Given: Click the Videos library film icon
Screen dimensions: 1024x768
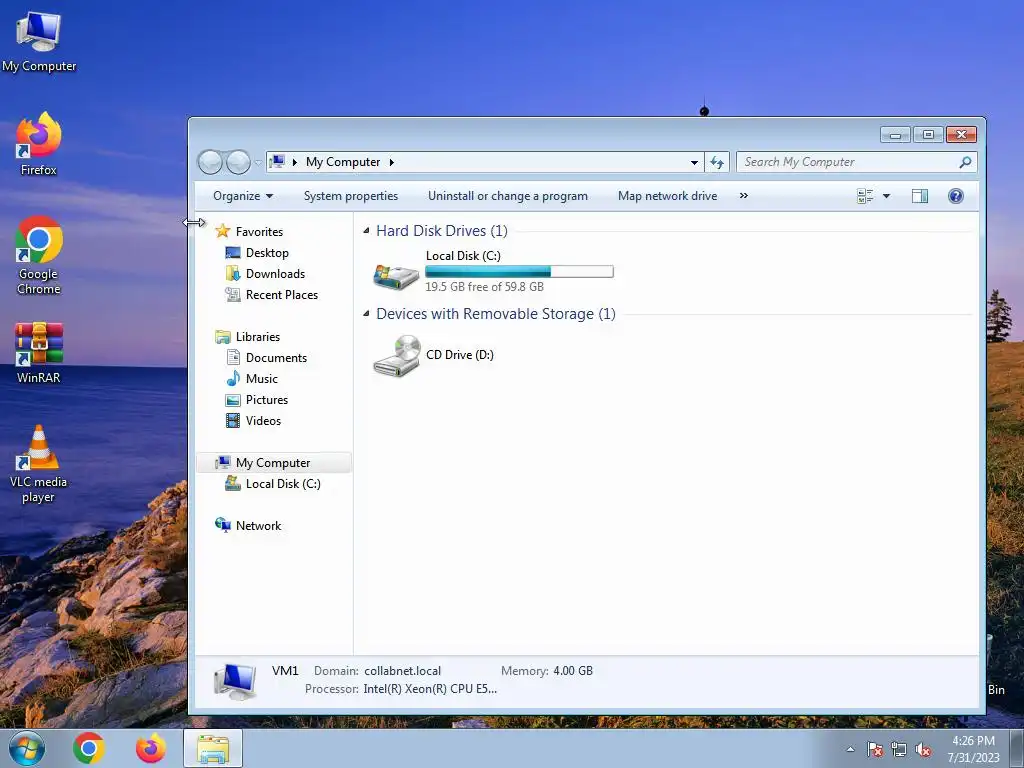Looking at the screenshot, I should [232, 421].
